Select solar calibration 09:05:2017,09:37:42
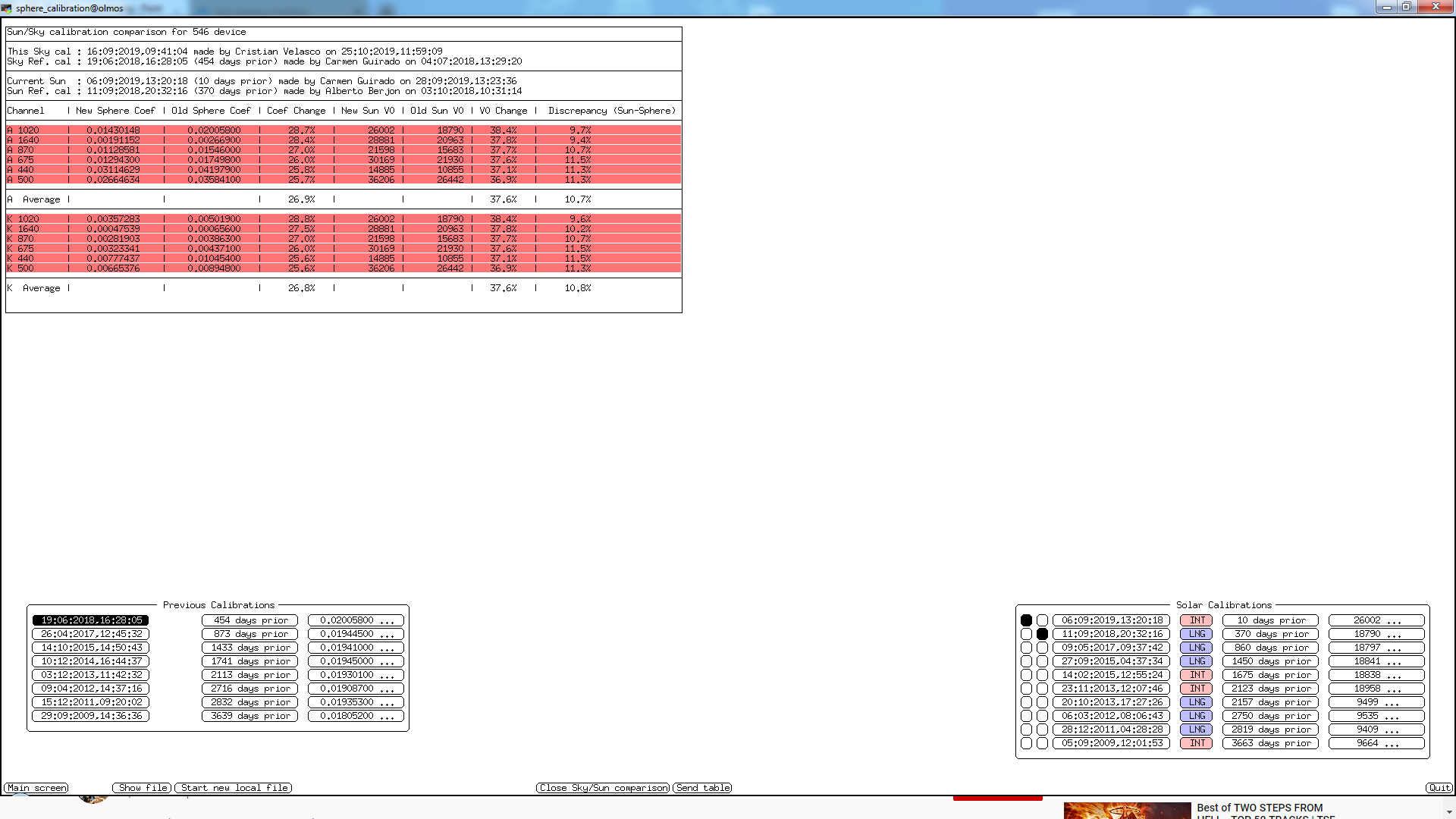This screenshot has height=819, width=1456. point(1112,648)
